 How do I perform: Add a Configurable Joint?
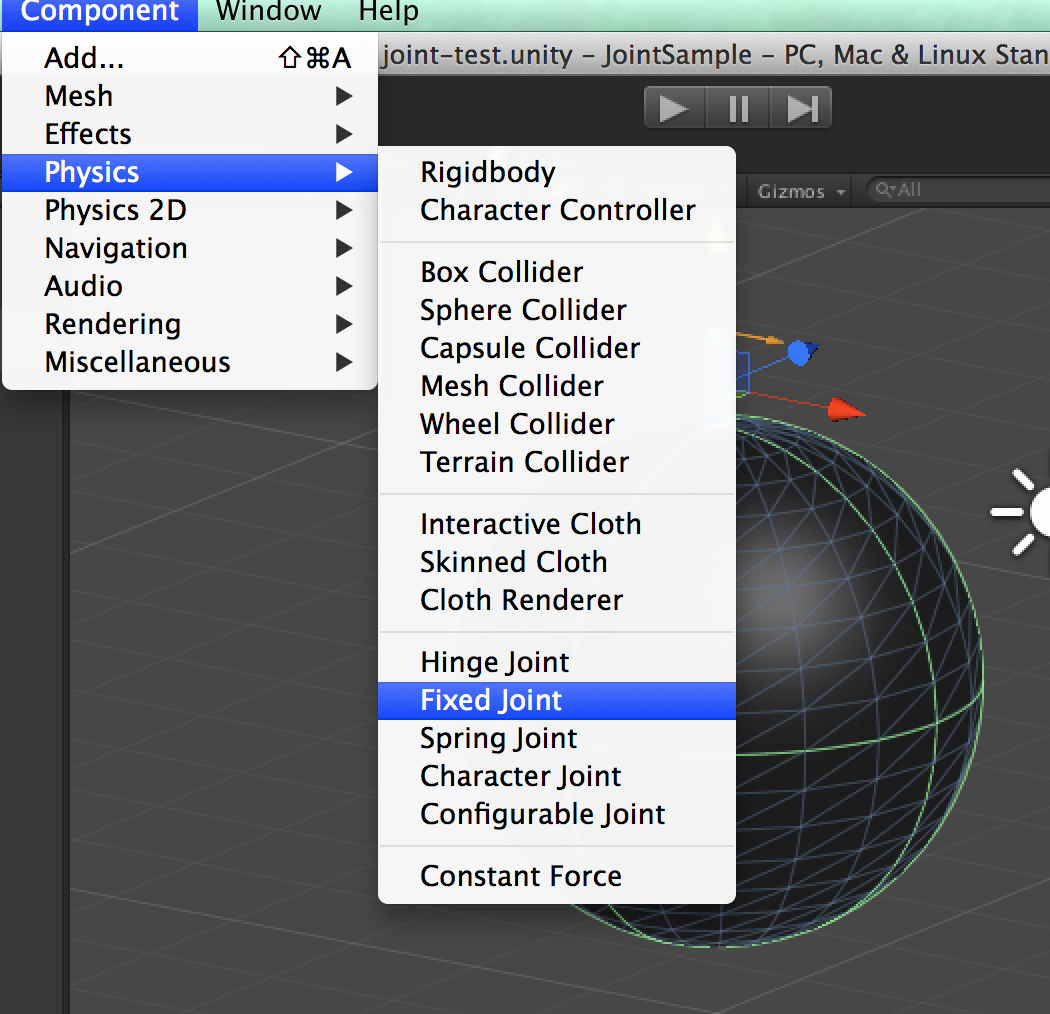[x=556, y=814]
